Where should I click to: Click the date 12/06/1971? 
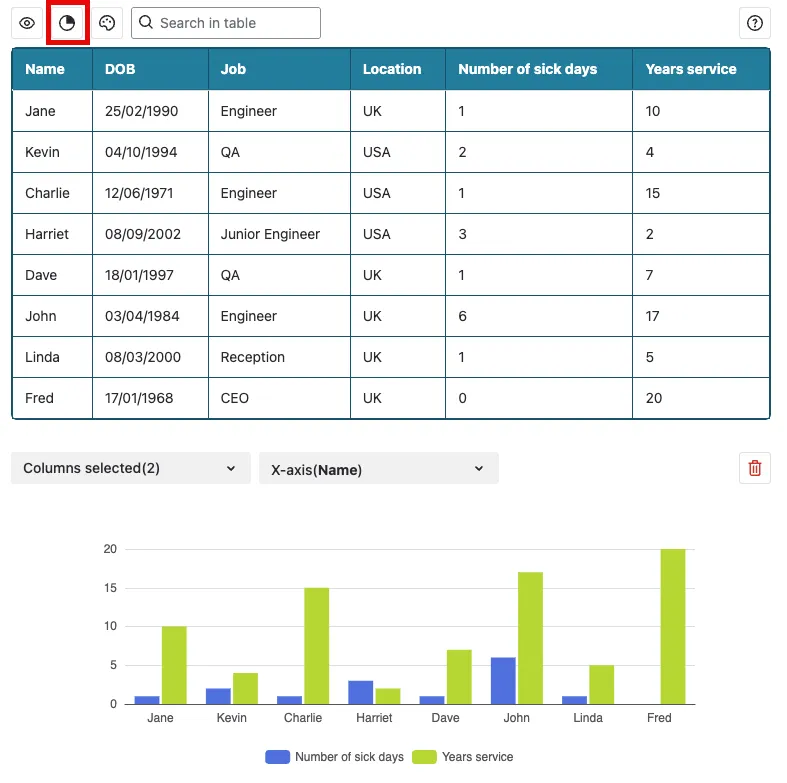point(139,193)
